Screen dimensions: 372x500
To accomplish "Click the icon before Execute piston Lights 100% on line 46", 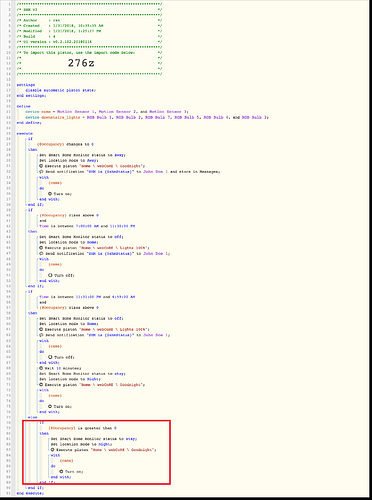I will coord(41,248).
